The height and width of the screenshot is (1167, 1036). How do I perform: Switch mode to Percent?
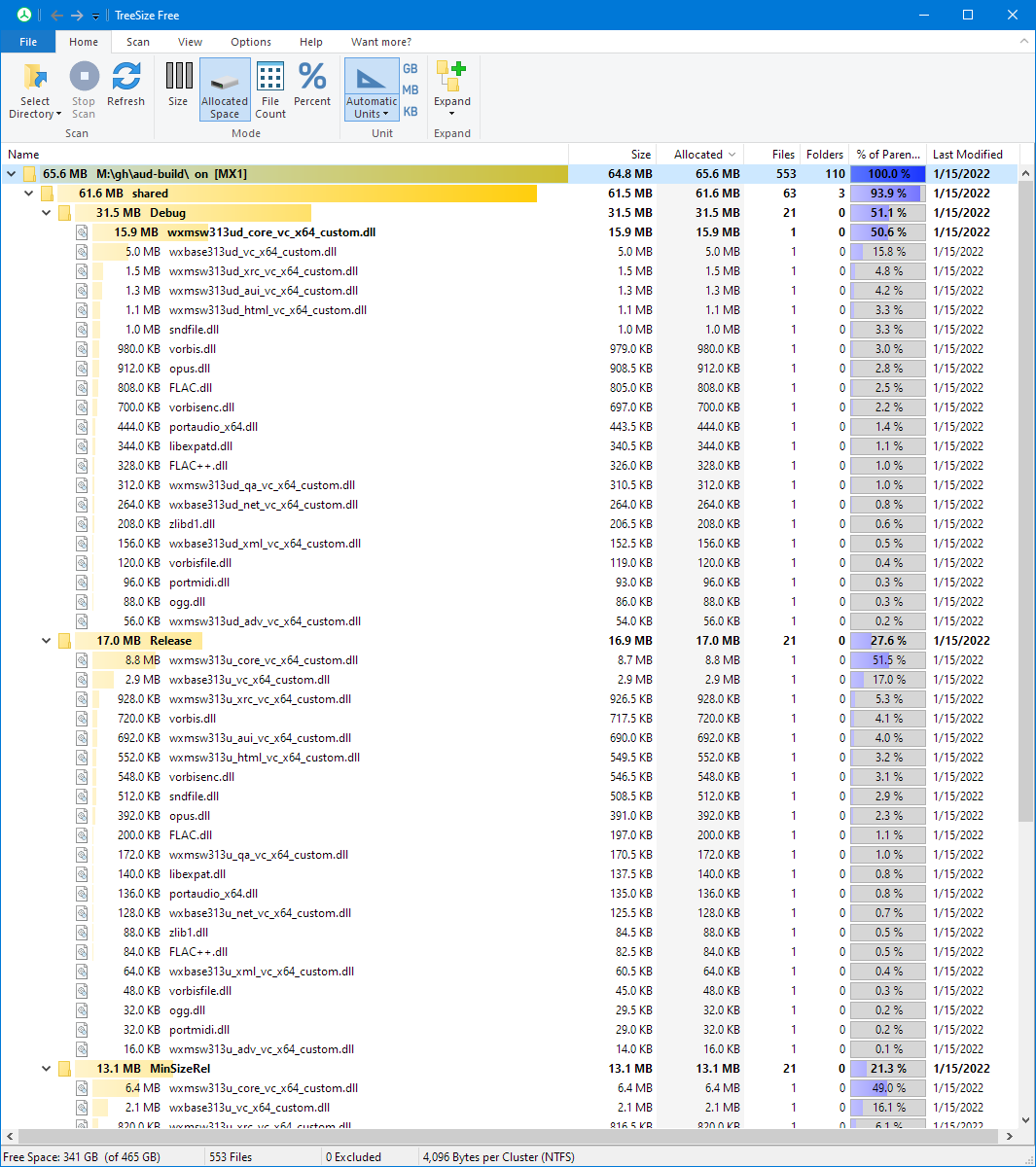pyautogui.click(x=312, y=85)
